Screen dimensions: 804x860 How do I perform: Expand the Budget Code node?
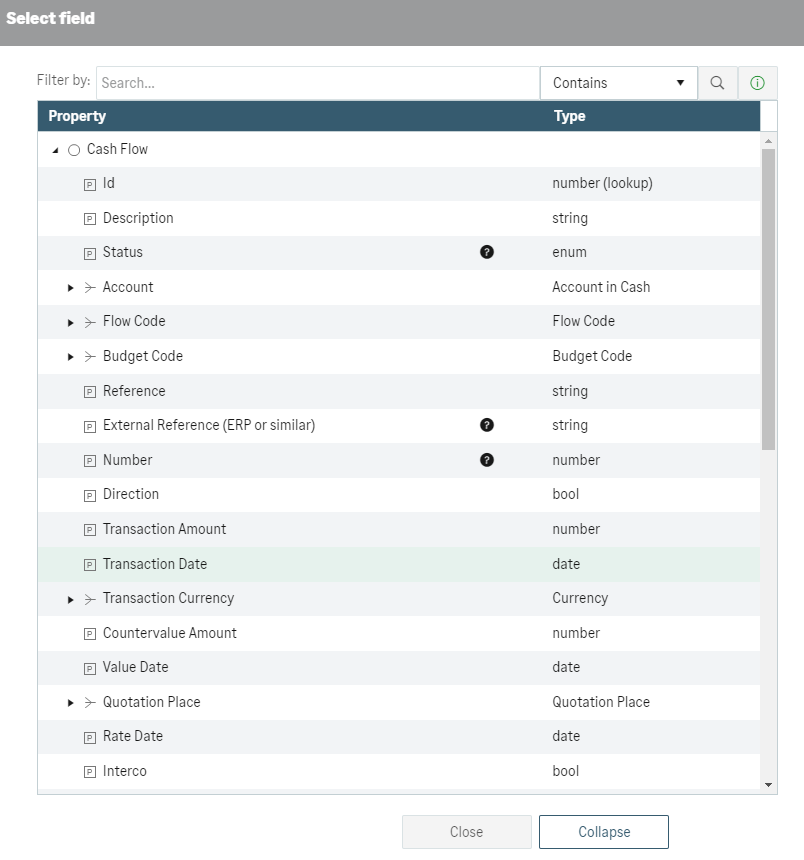pyautogui.click(x=70, y=357)
